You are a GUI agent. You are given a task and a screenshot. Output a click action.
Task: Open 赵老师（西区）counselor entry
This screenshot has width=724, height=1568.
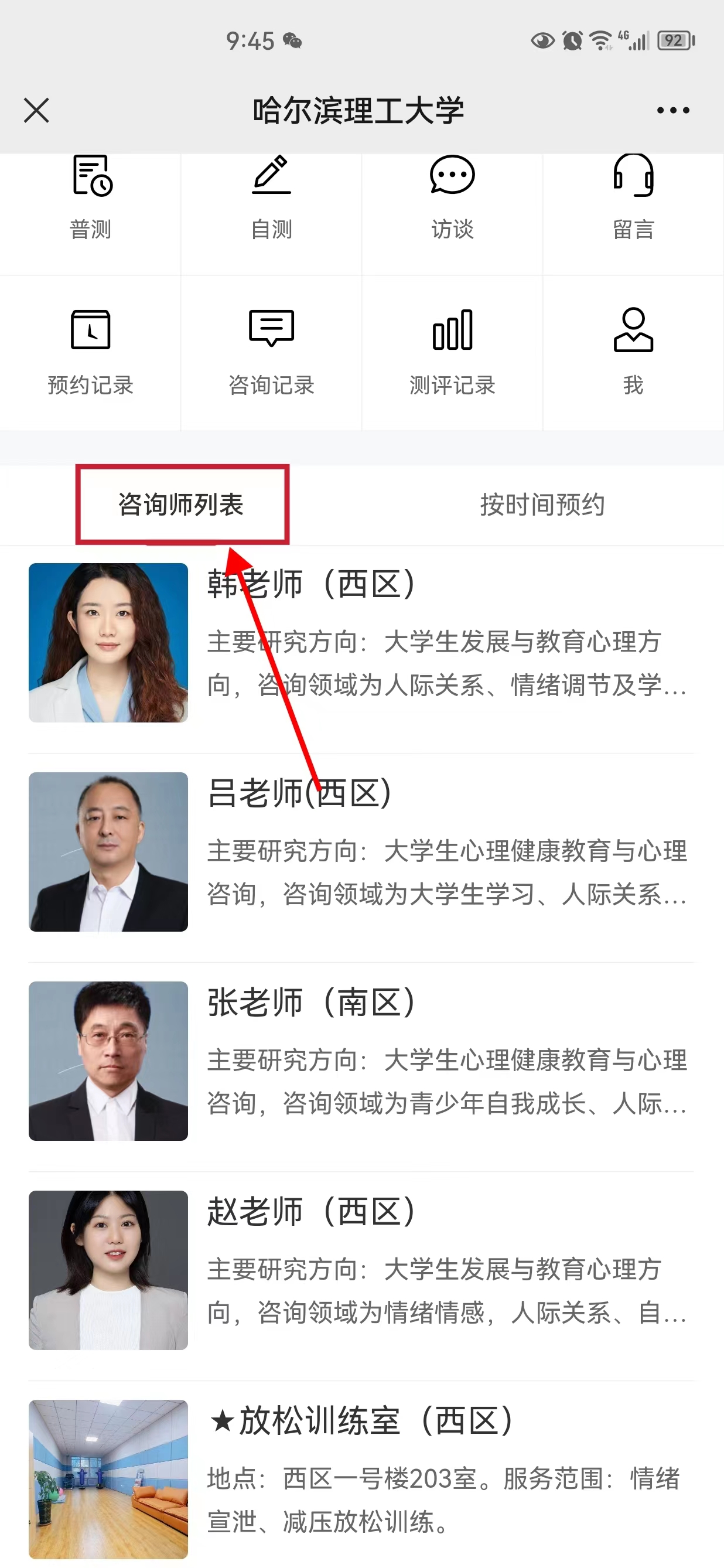(361, 1270)
